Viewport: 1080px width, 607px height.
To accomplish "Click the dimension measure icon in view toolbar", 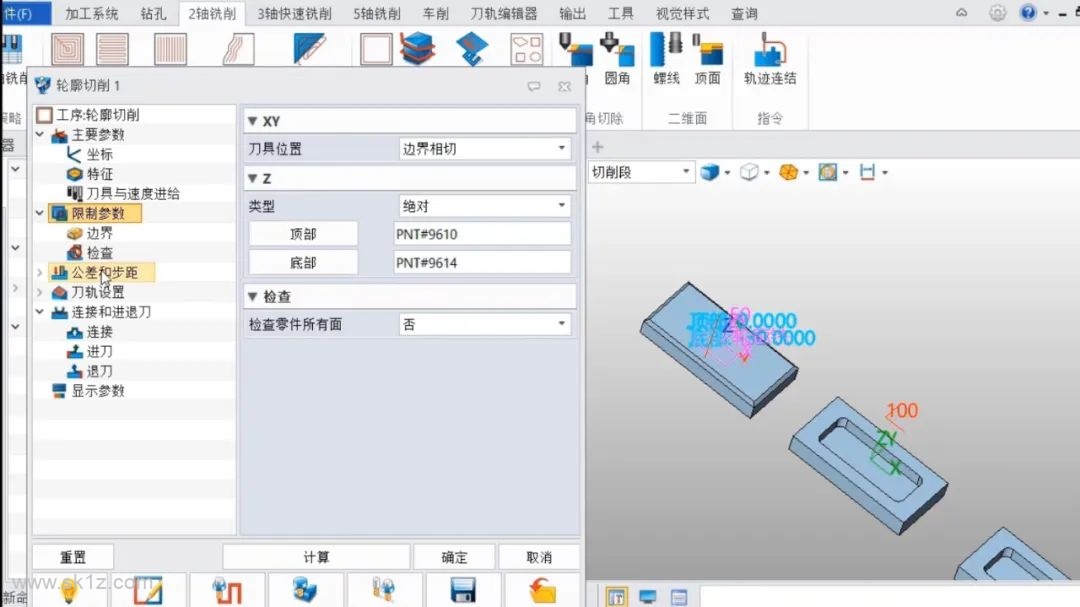I will pyautogui.click(x=867, y=172).
